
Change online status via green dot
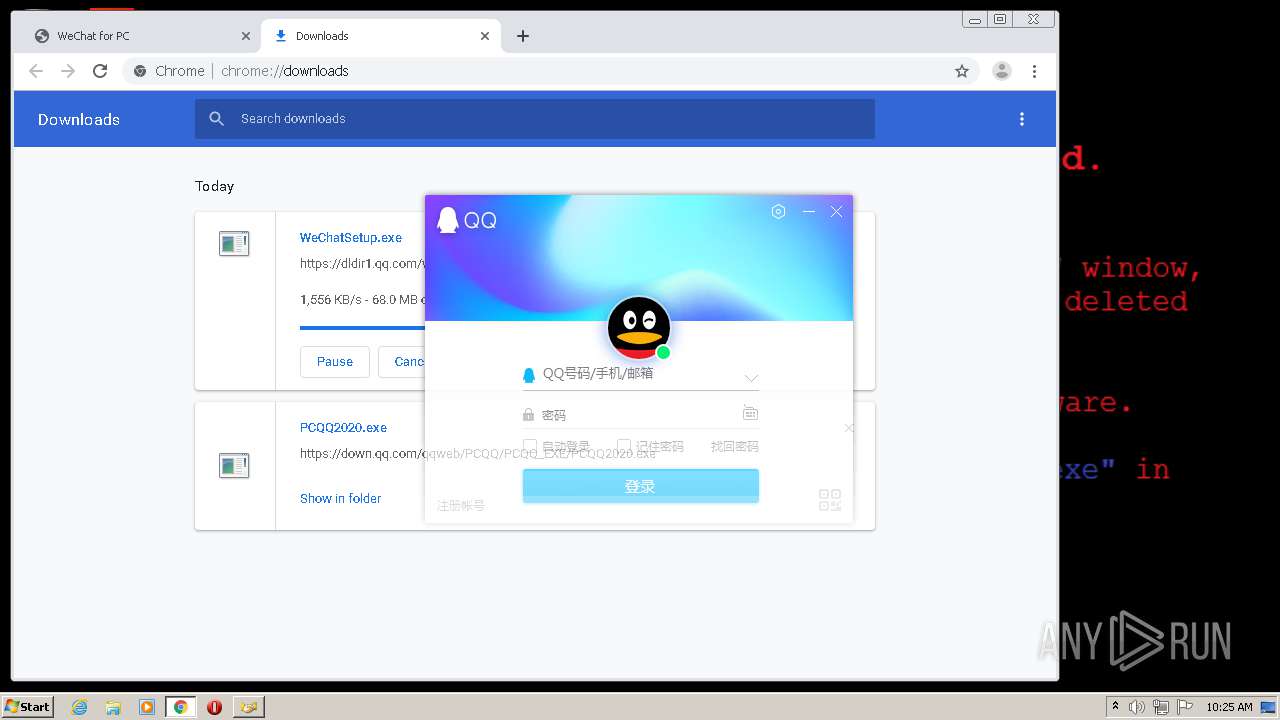[663, 352]
